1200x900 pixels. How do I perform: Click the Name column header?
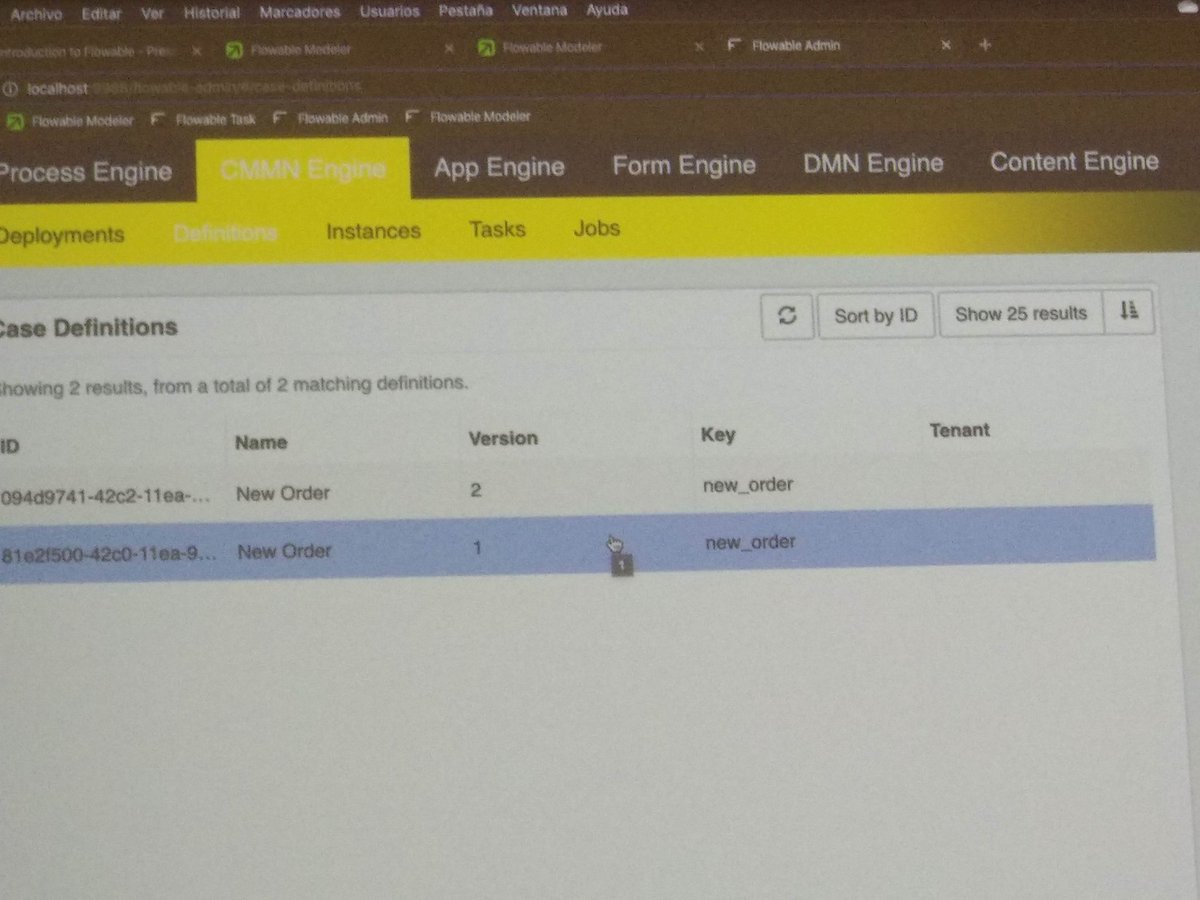(x=261, y=442)
